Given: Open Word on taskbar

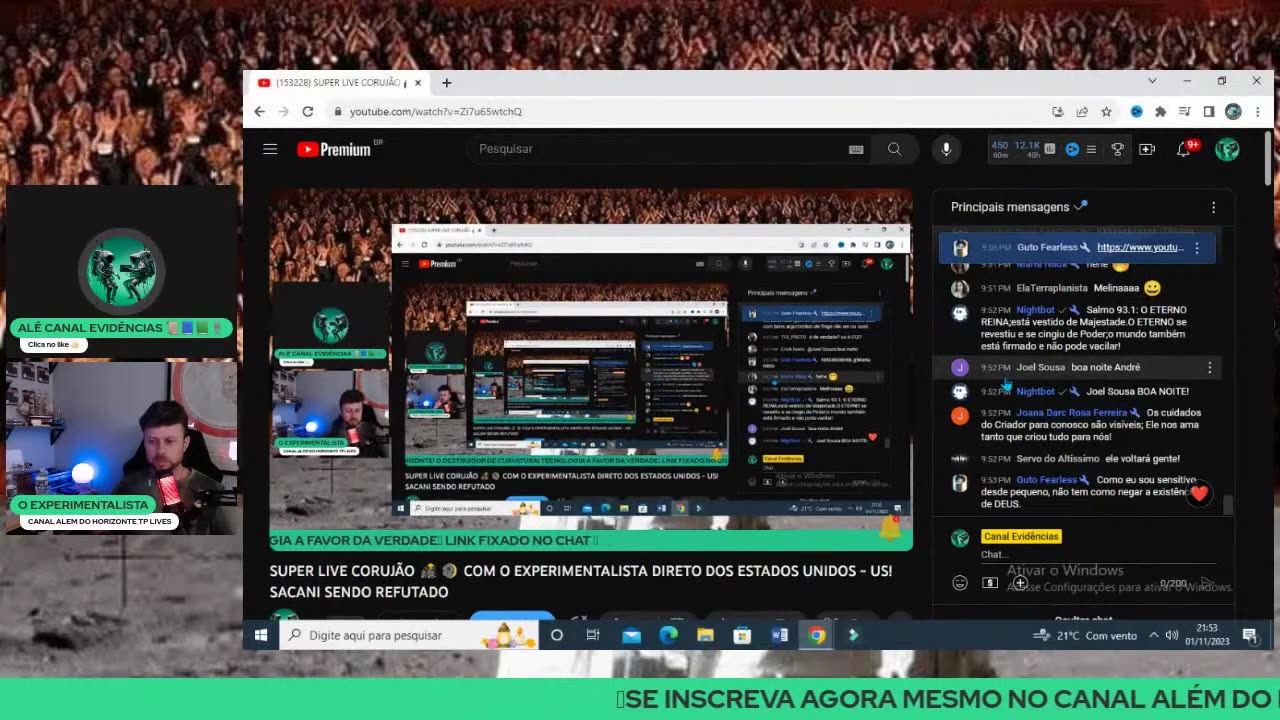Looking at the screenshot, I should tap(780, 635).
